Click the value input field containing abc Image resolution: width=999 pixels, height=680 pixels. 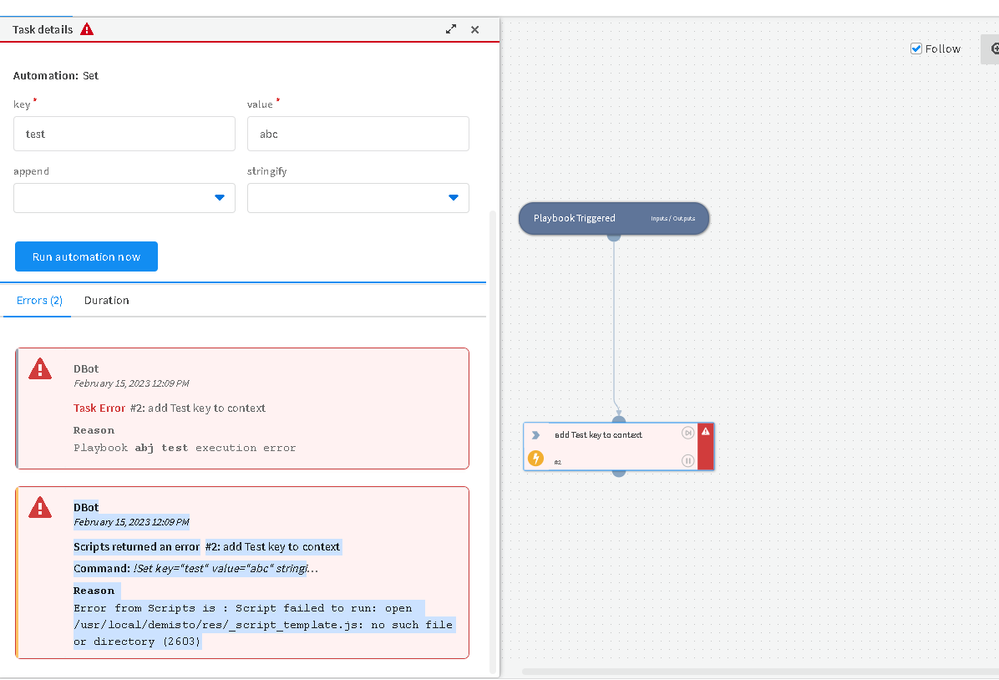[x=358, y=134]
